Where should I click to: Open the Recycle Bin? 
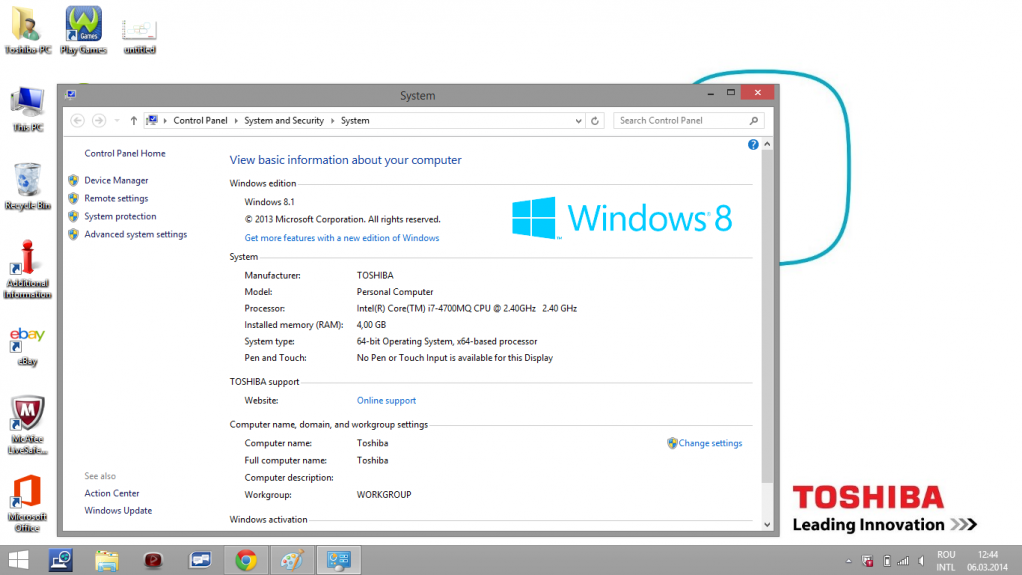[x=27, y=186]
